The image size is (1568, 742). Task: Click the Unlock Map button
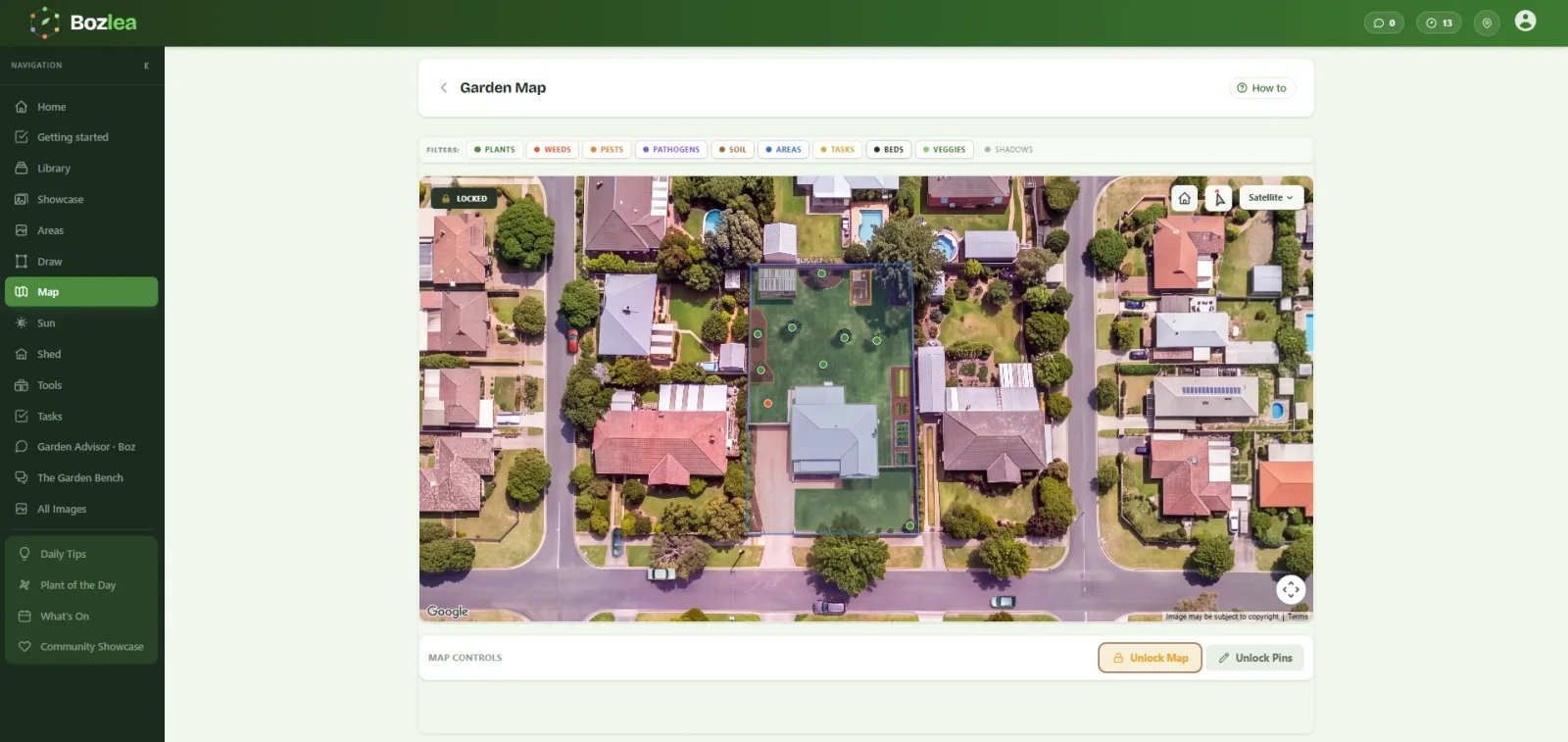pos(1150,658)
